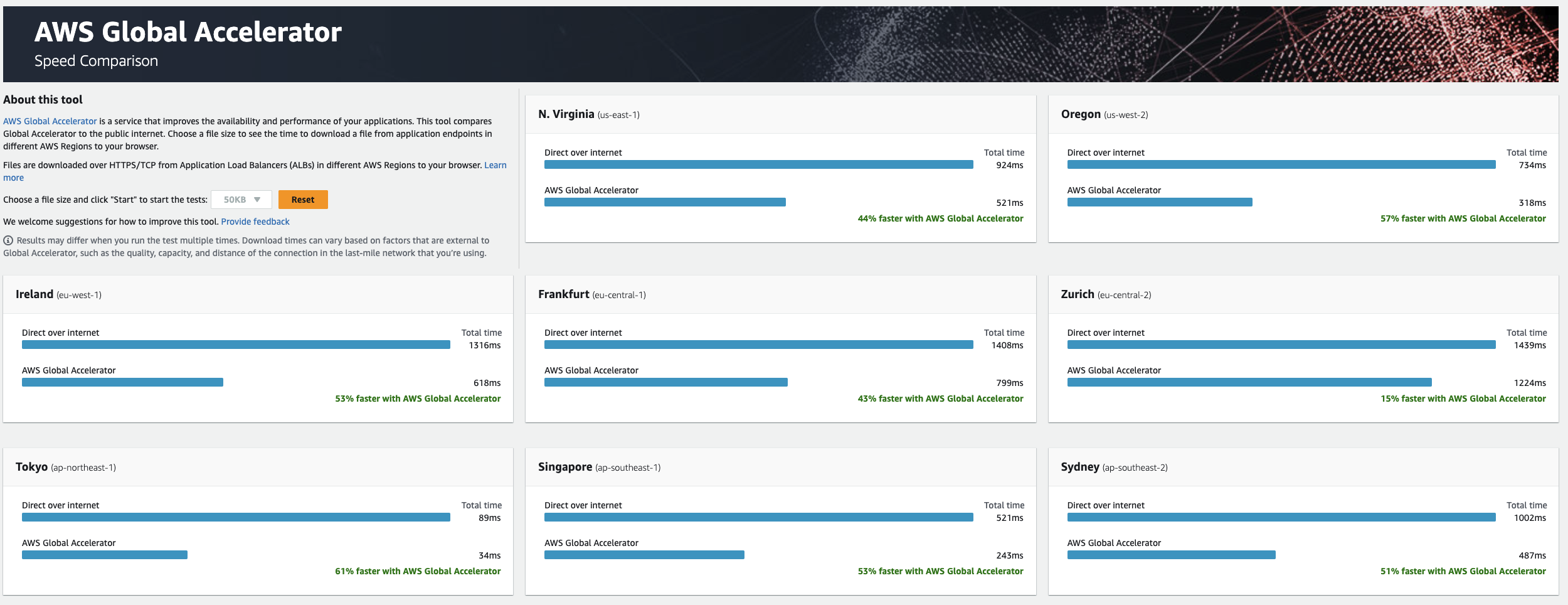1568x605 pixels.
Task: Click Oregon AWS Global Accelerator progress bar
Action: pyautogui.click(x=1160, y=202)
